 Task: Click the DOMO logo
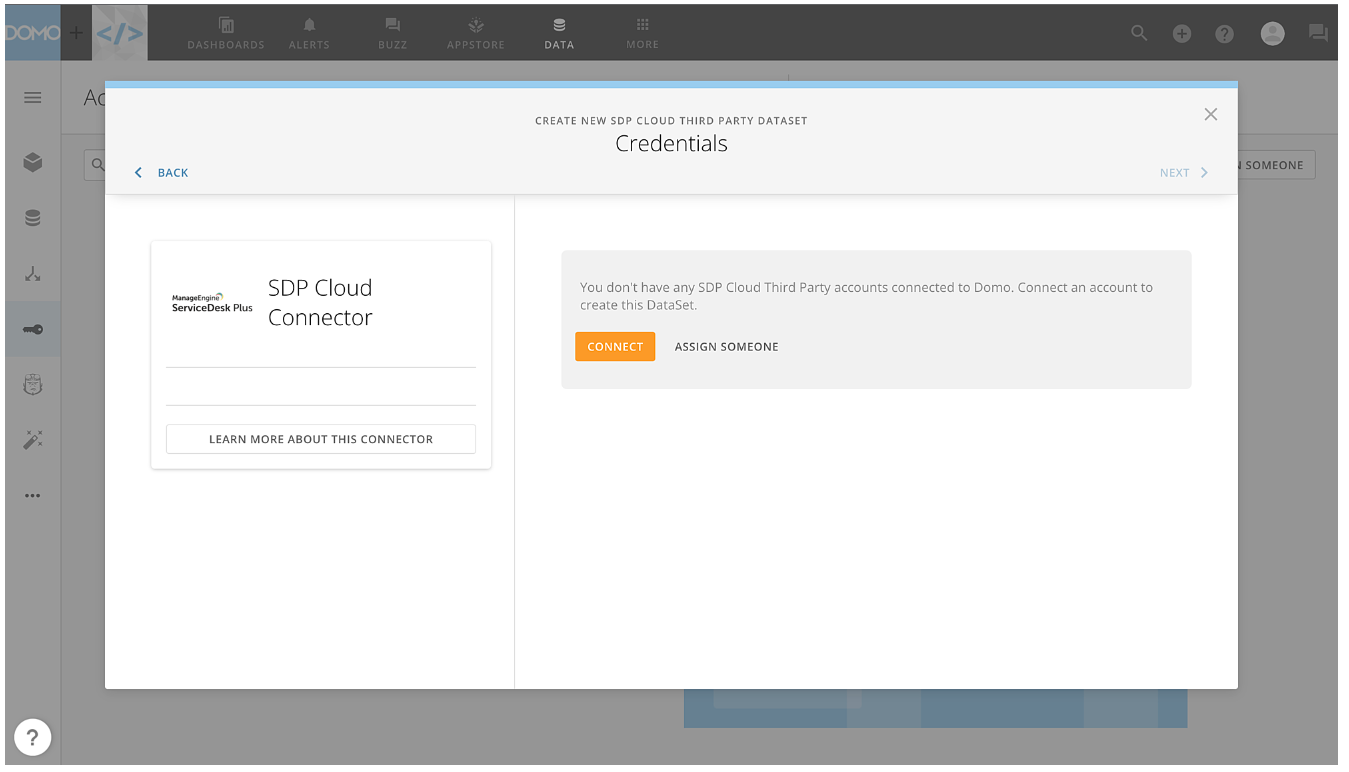pyautogui.click(x=33, y=33)
